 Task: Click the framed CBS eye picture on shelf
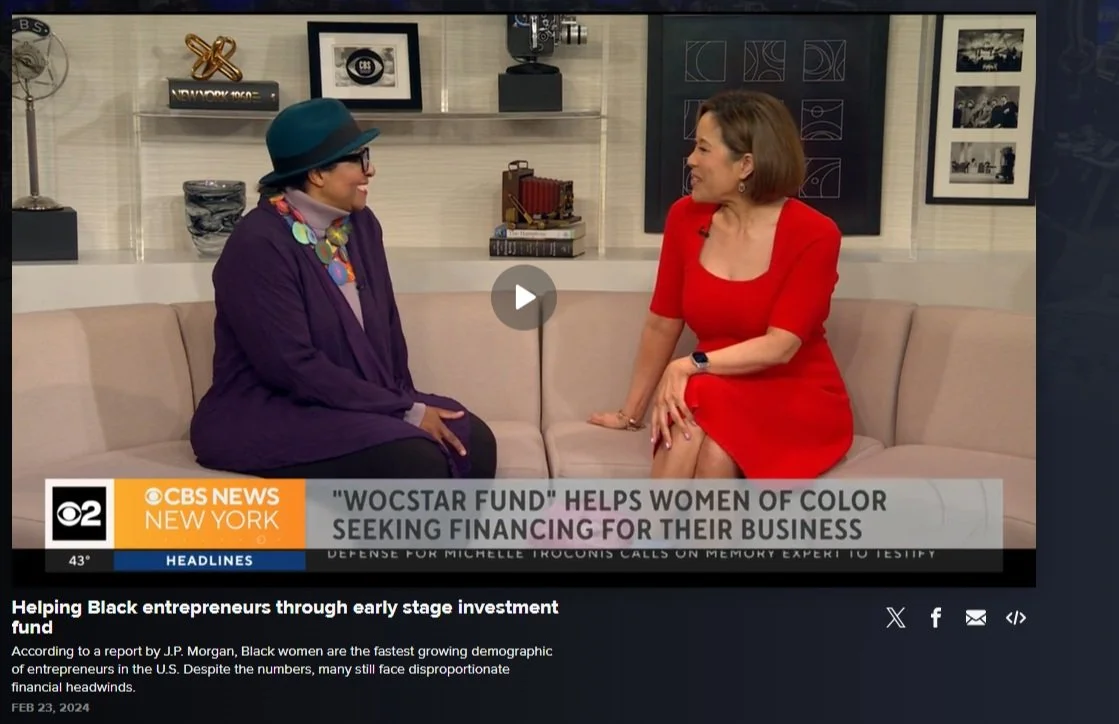[x=364, y=66]
